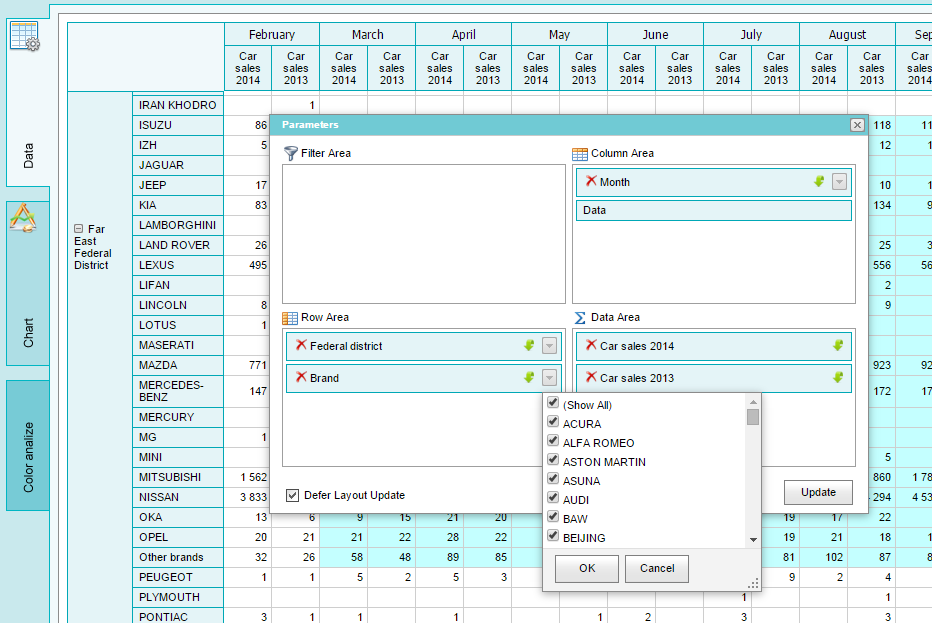Click green sort arrow on Federal district
Screen dimensions: 932x623
point(529,345)
